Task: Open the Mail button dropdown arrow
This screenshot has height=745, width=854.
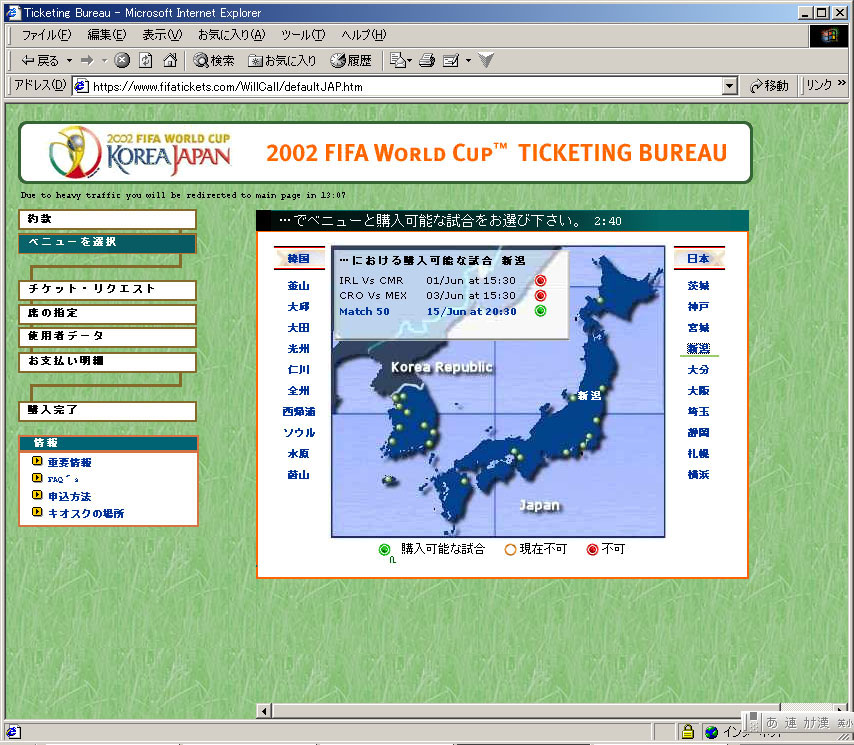Action: coord(410,60)
